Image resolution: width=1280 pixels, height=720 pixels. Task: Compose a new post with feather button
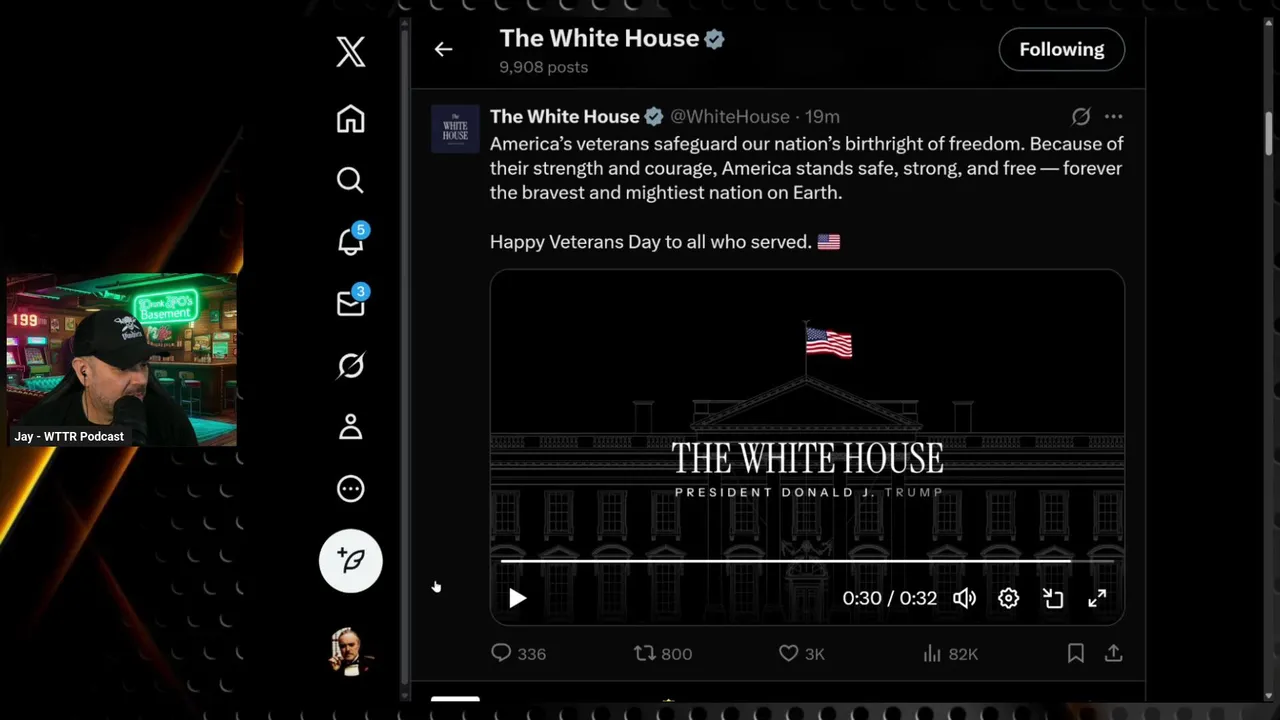(x=351, y=560)
